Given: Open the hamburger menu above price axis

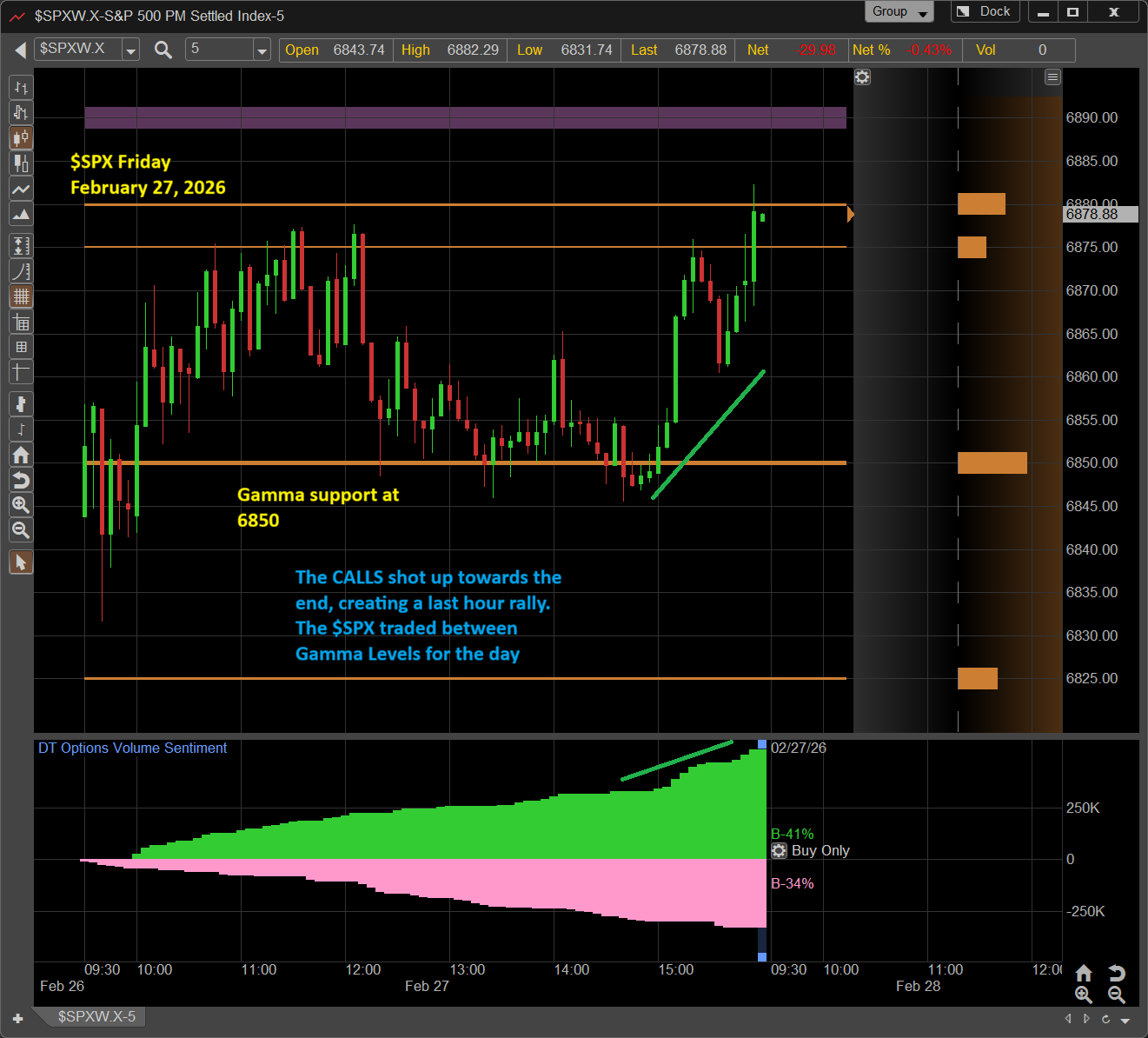Looking at the screenshot, I should (1052, 77).
